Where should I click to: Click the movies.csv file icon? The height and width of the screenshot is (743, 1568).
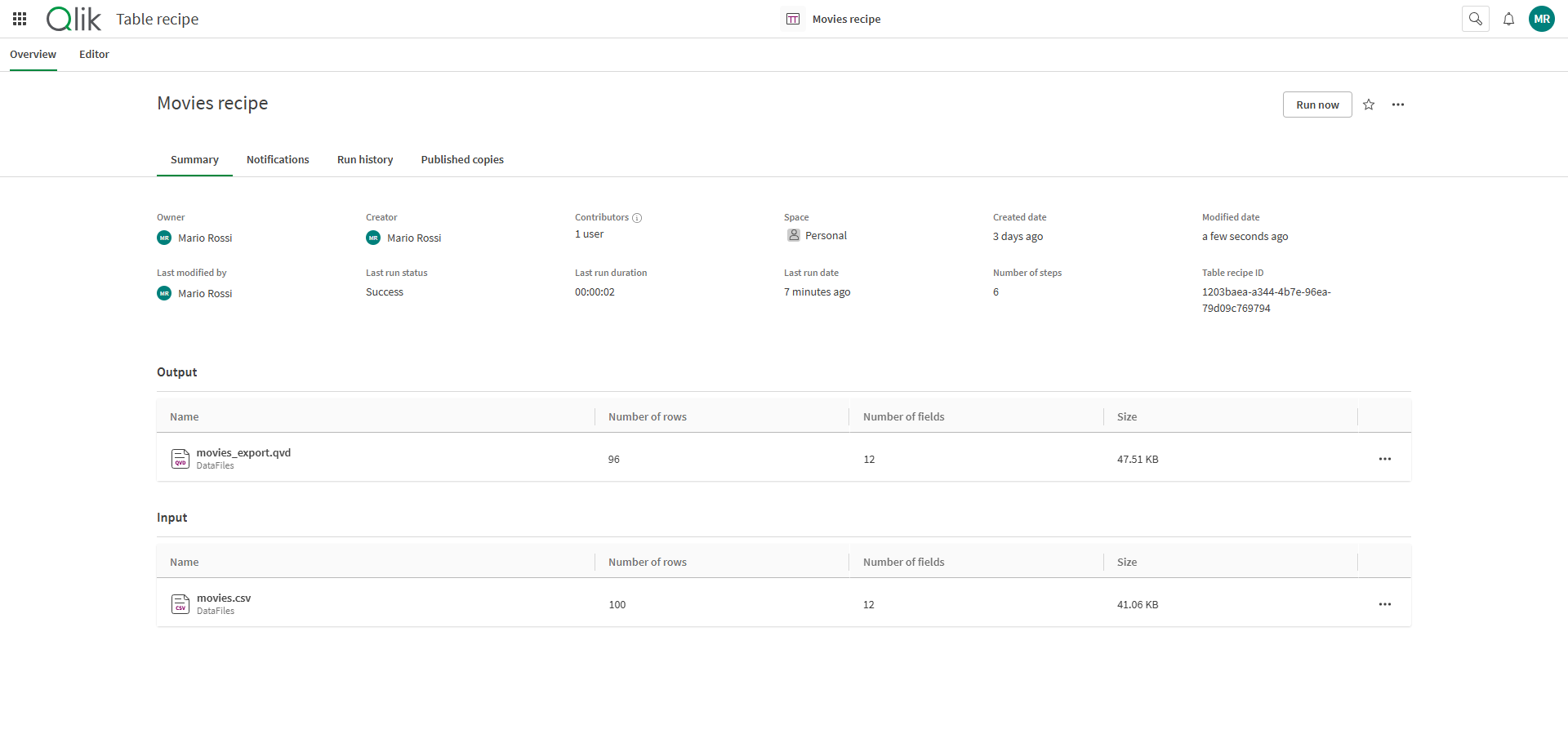[x=180, y=604]
